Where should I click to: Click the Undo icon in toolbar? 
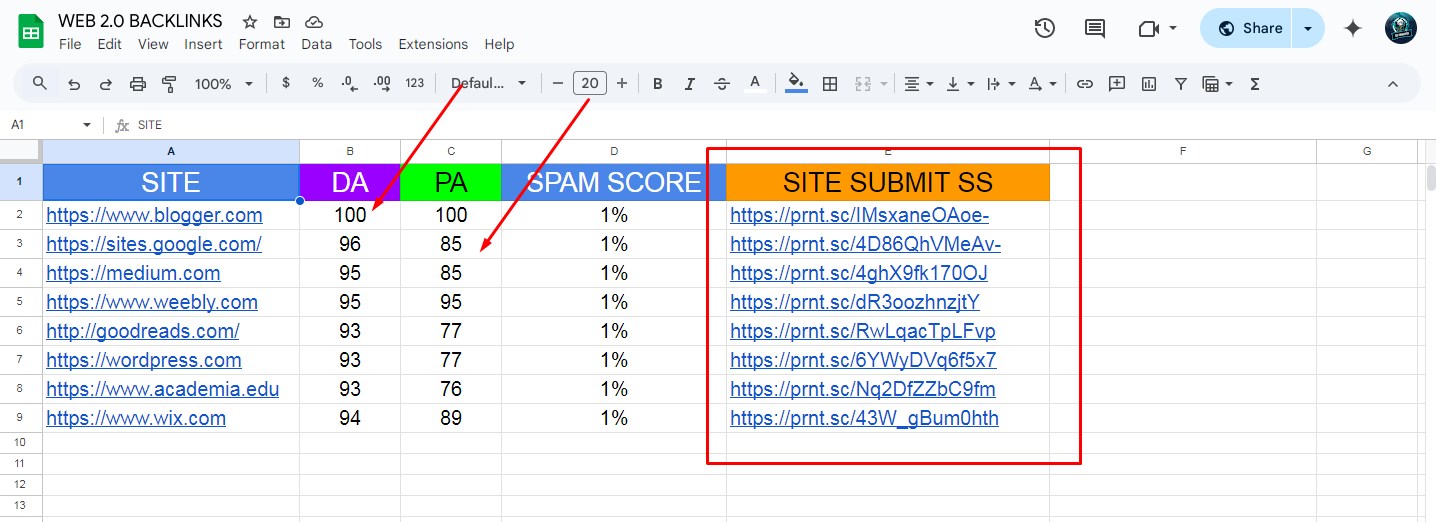pos(74,84)
